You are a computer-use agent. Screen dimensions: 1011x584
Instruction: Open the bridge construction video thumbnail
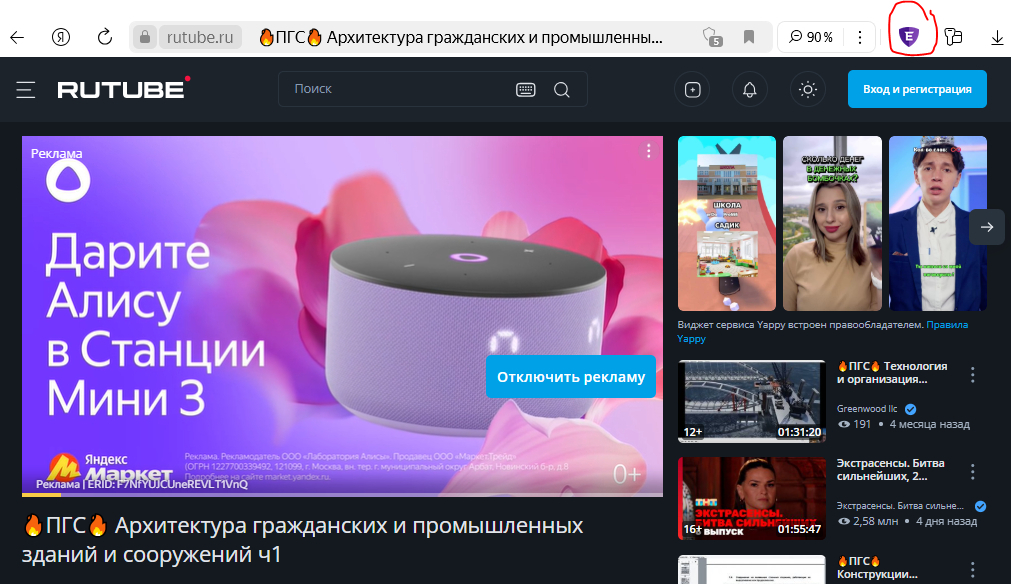[x=752, y=401]
